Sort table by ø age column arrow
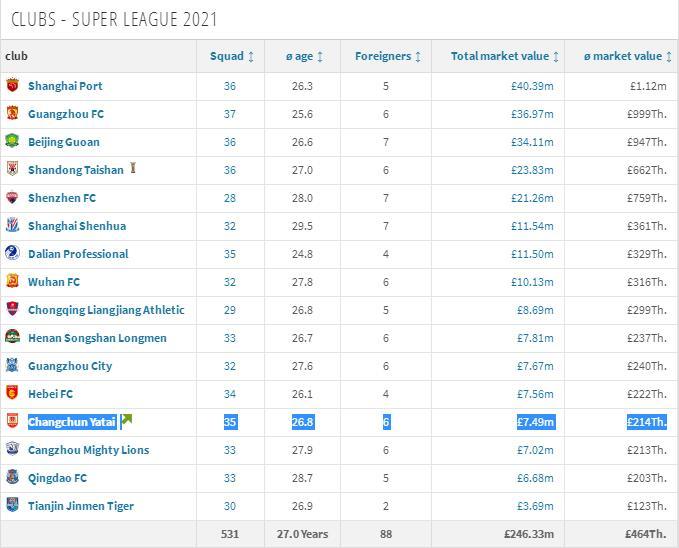Viewport: 679px width, 548px height. pyautogui.click(x=320, y=56)
